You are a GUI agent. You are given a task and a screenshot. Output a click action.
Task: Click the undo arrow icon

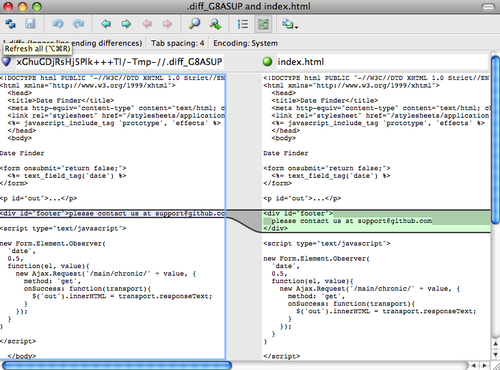pos(58,24)
